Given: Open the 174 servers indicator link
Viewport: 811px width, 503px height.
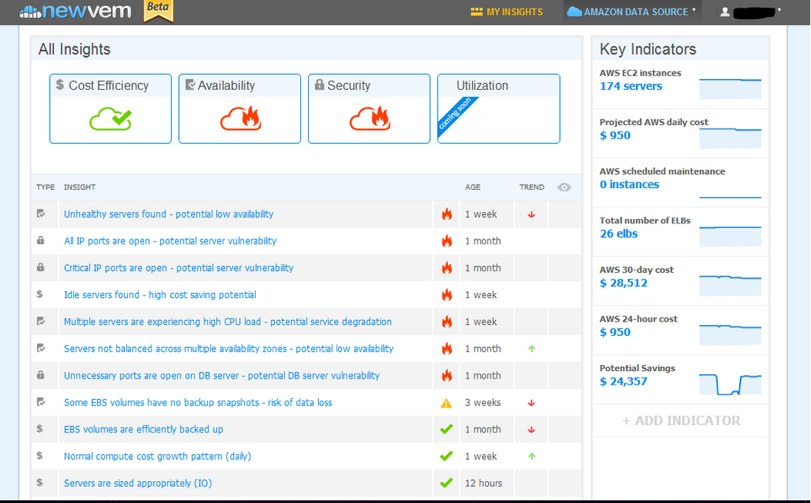Looking at the screenshot, I should [631, 86].
